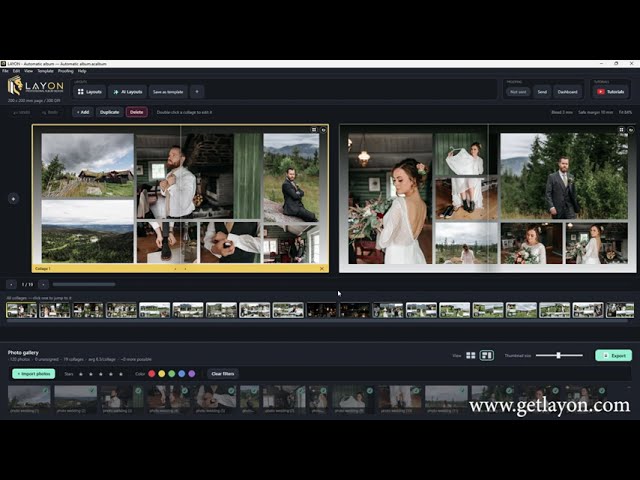Adjust the Thumbnail size slider
Image resolution: width=640 pixels, height=480 pixels.
(559, 356)
